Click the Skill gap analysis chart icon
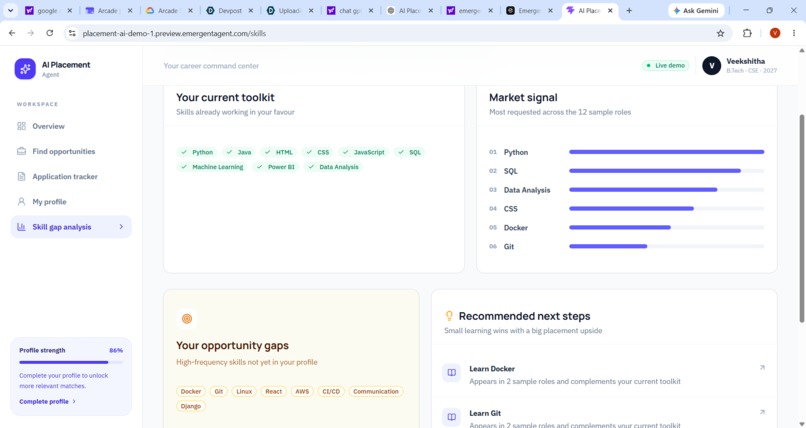Image resolution: width=806 pixels, height=428 pixels. (21, 227)
